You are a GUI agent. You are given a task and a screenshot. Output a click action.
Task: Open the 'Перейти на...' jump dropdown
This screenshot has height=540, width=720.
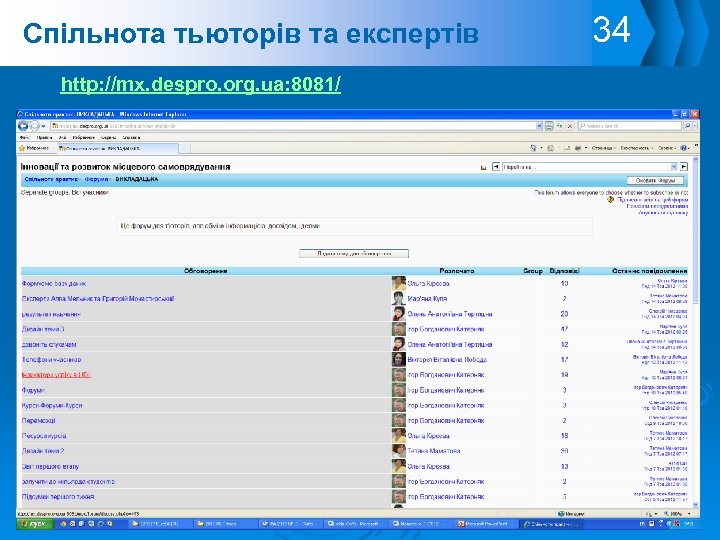[590, 167]
